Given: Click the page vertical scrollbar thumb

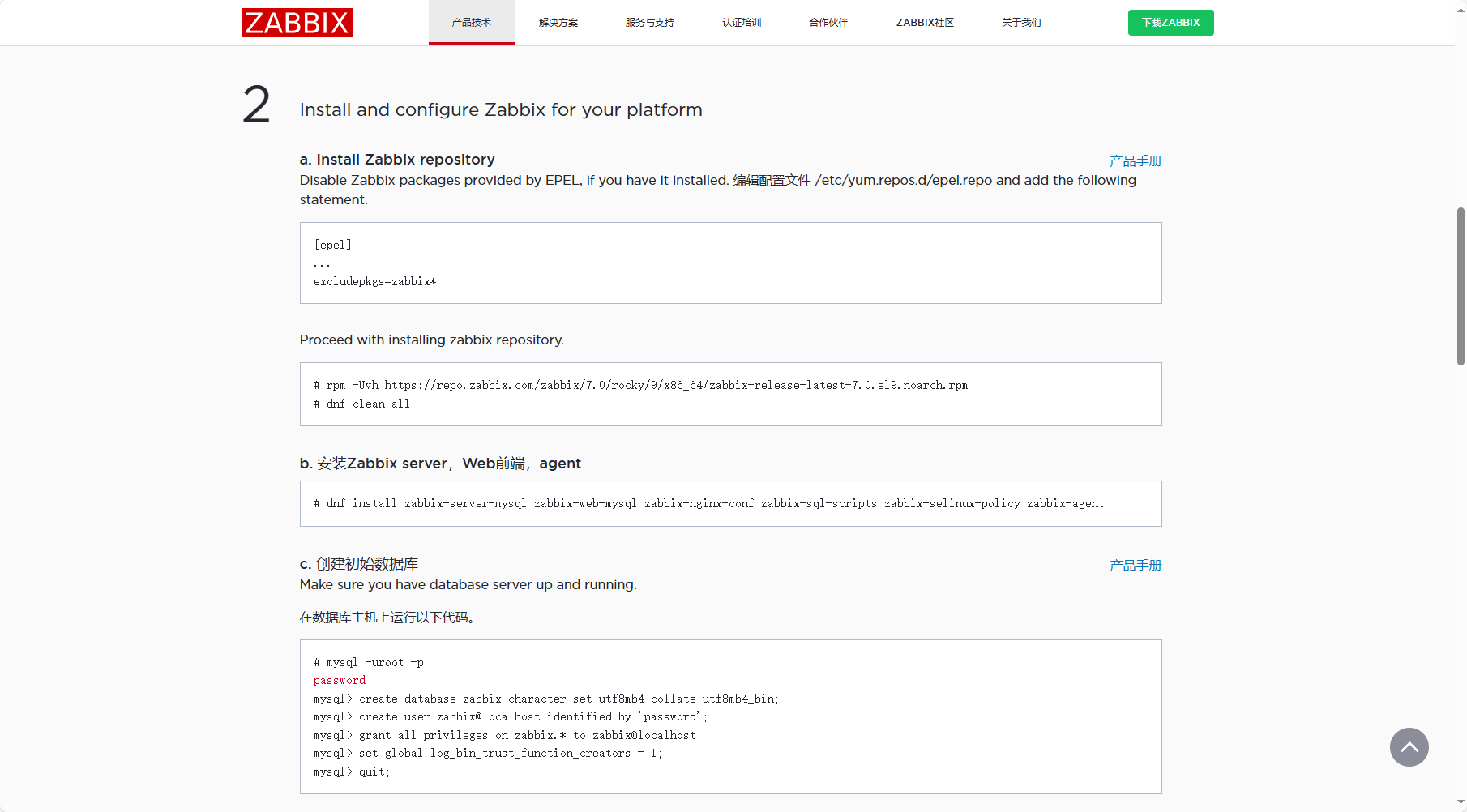Looking at the screenshot, I should (x=1461, y=286).
